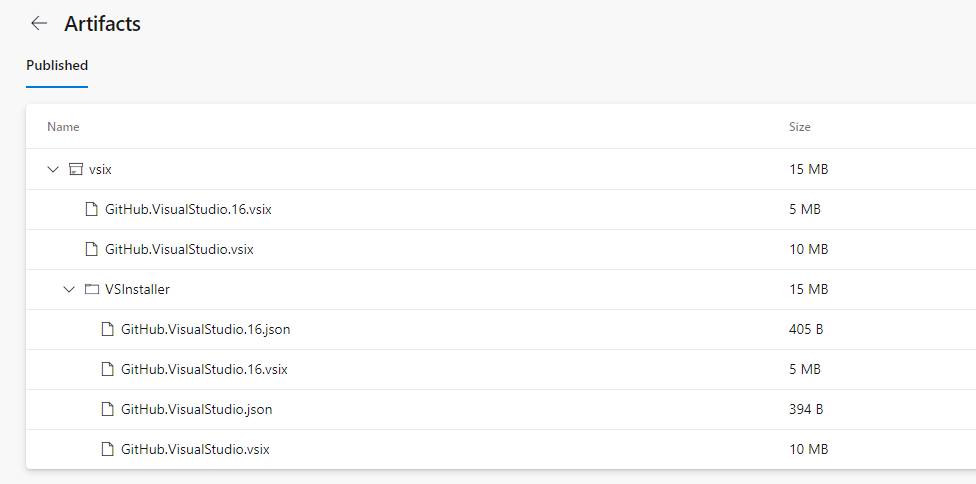The height and width of the screenshot is (484, 976).
Task: Click file icon of VSInstaller GitHub.VisualStudio.vsix
Action: point(108,449)
